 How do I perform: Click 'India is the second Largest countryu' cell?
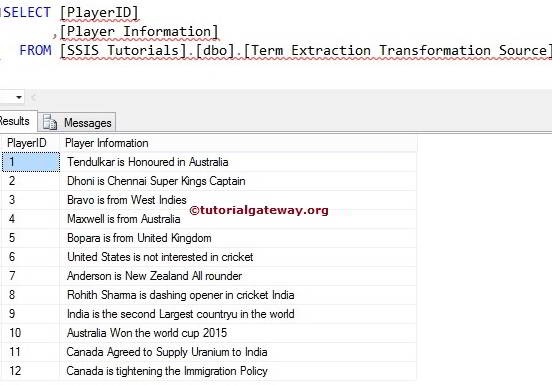[x=238, y=314]
